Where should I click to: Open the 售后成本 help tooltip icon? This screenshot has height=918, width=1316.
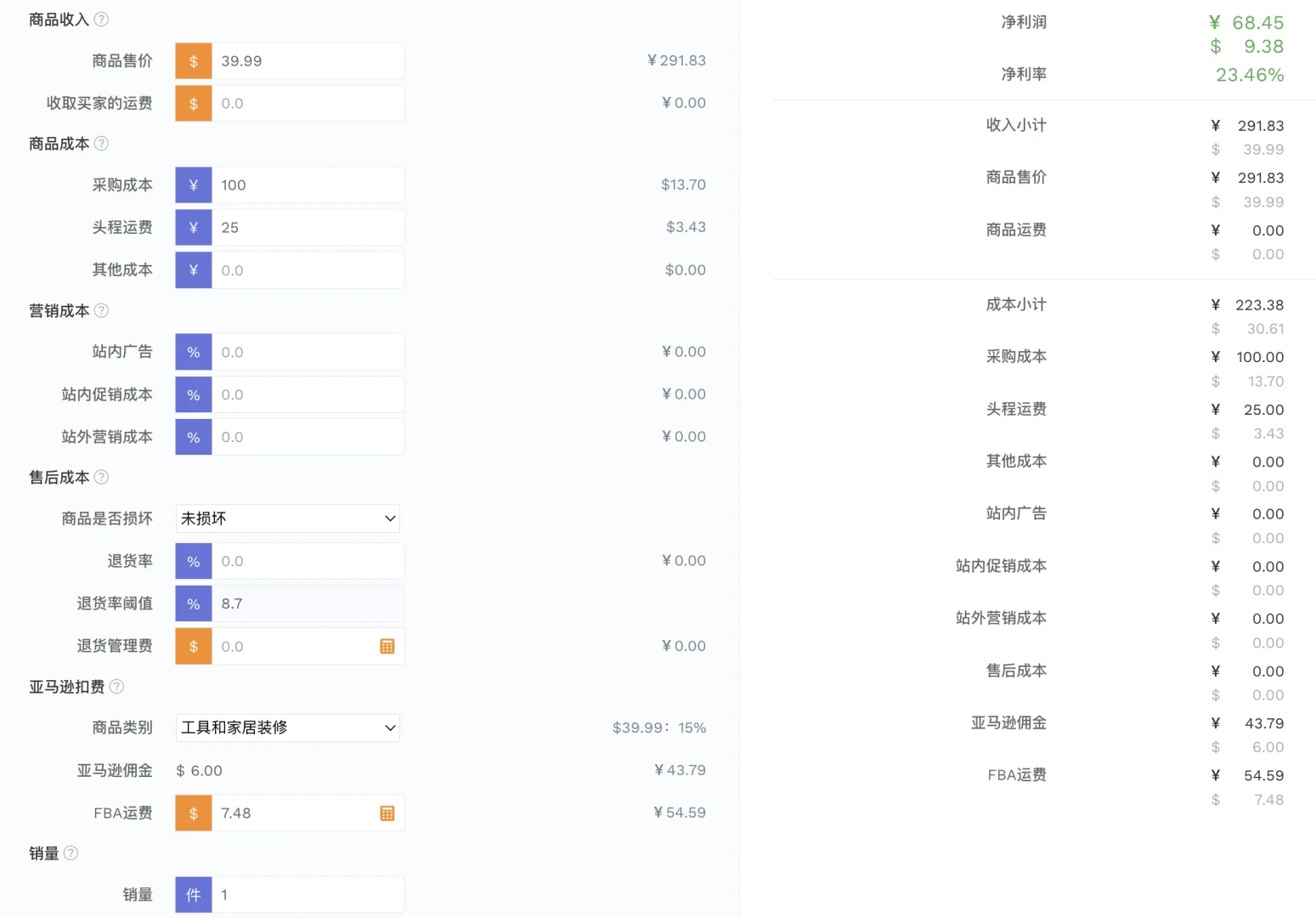(x=101, y=477)
